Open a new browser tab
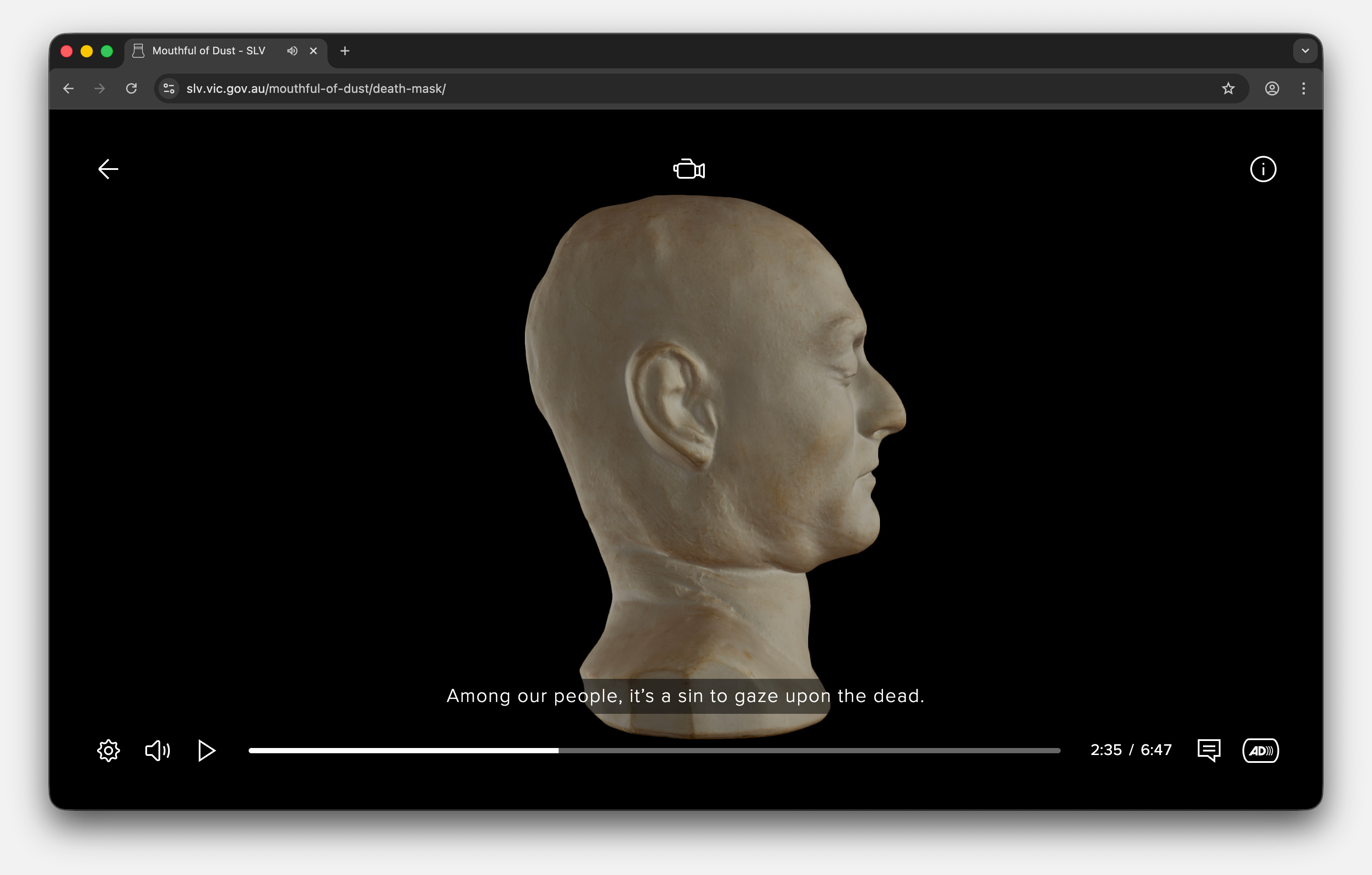Screen dimensions: 1372x875 (x=344, y=51)
